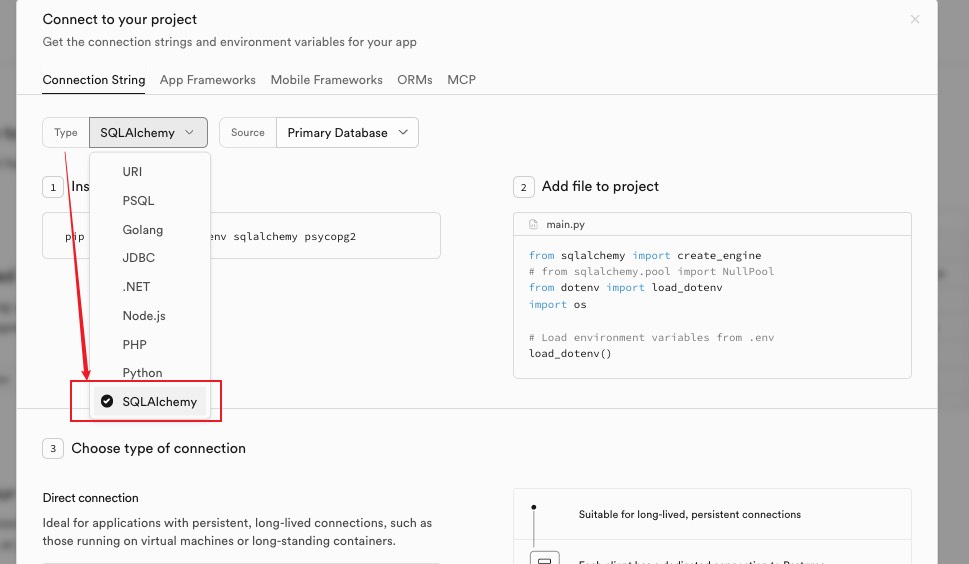The height and width of the screenshot is (564, 969).
Task: Switch to the App Frameworks tab
Action: (207, 80)
